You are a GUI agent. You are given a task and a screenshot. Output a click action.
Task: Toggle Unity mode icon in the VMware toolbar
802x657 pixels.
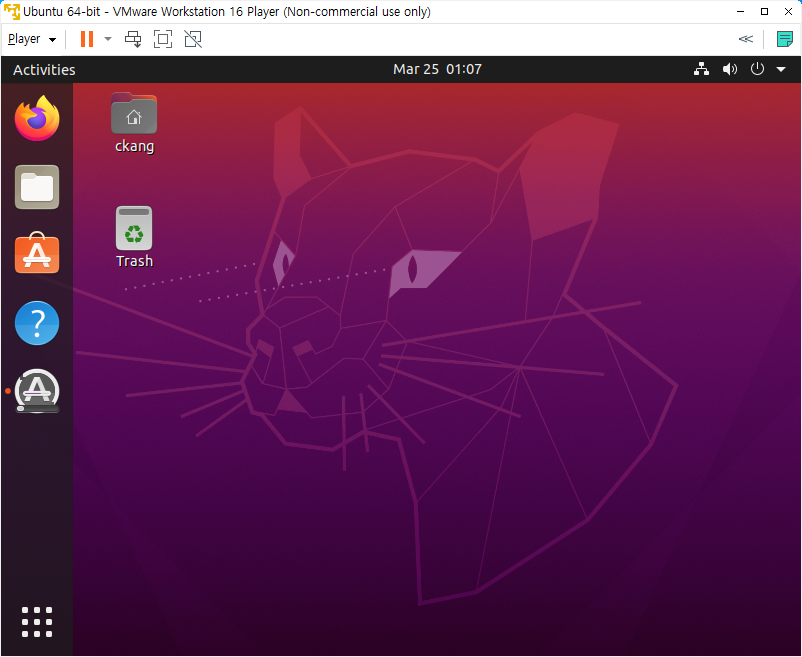(x=193, y=39)
